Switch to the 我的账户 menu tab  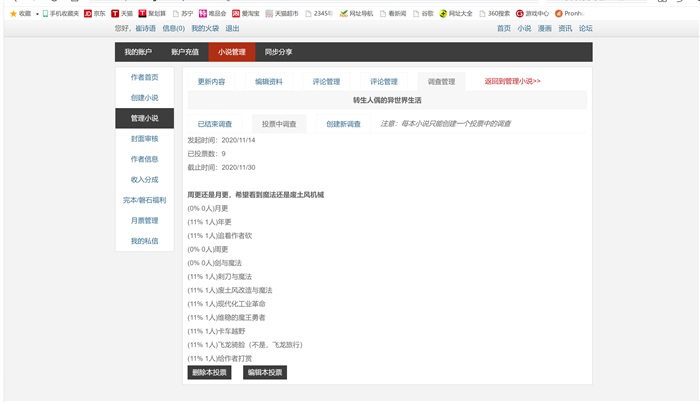point(138,52)
